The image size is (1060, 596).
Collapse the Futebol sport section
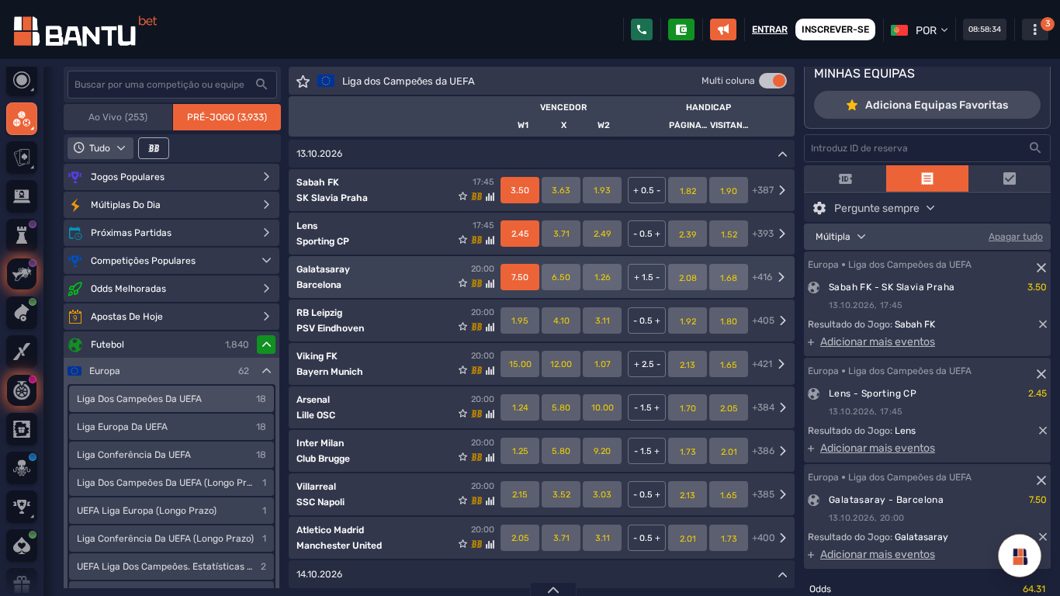[x=266, y=345]
